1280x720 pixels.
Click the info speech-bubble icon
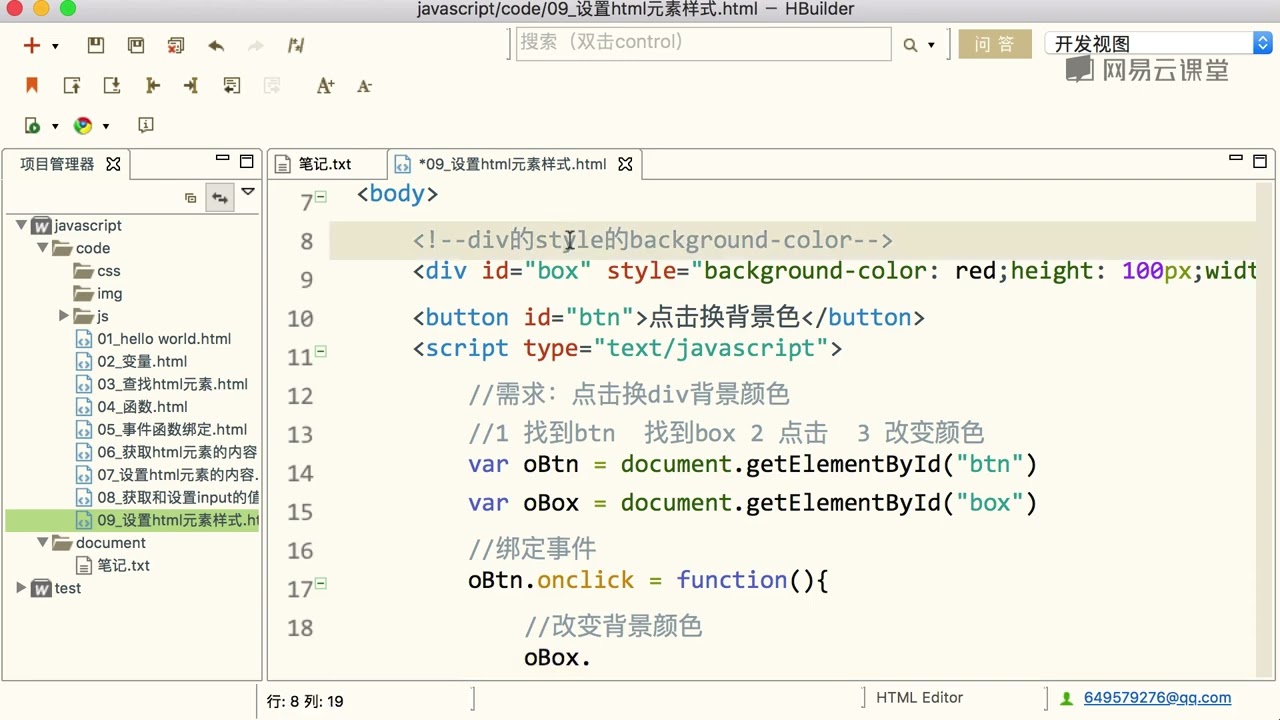coord(146,125)
